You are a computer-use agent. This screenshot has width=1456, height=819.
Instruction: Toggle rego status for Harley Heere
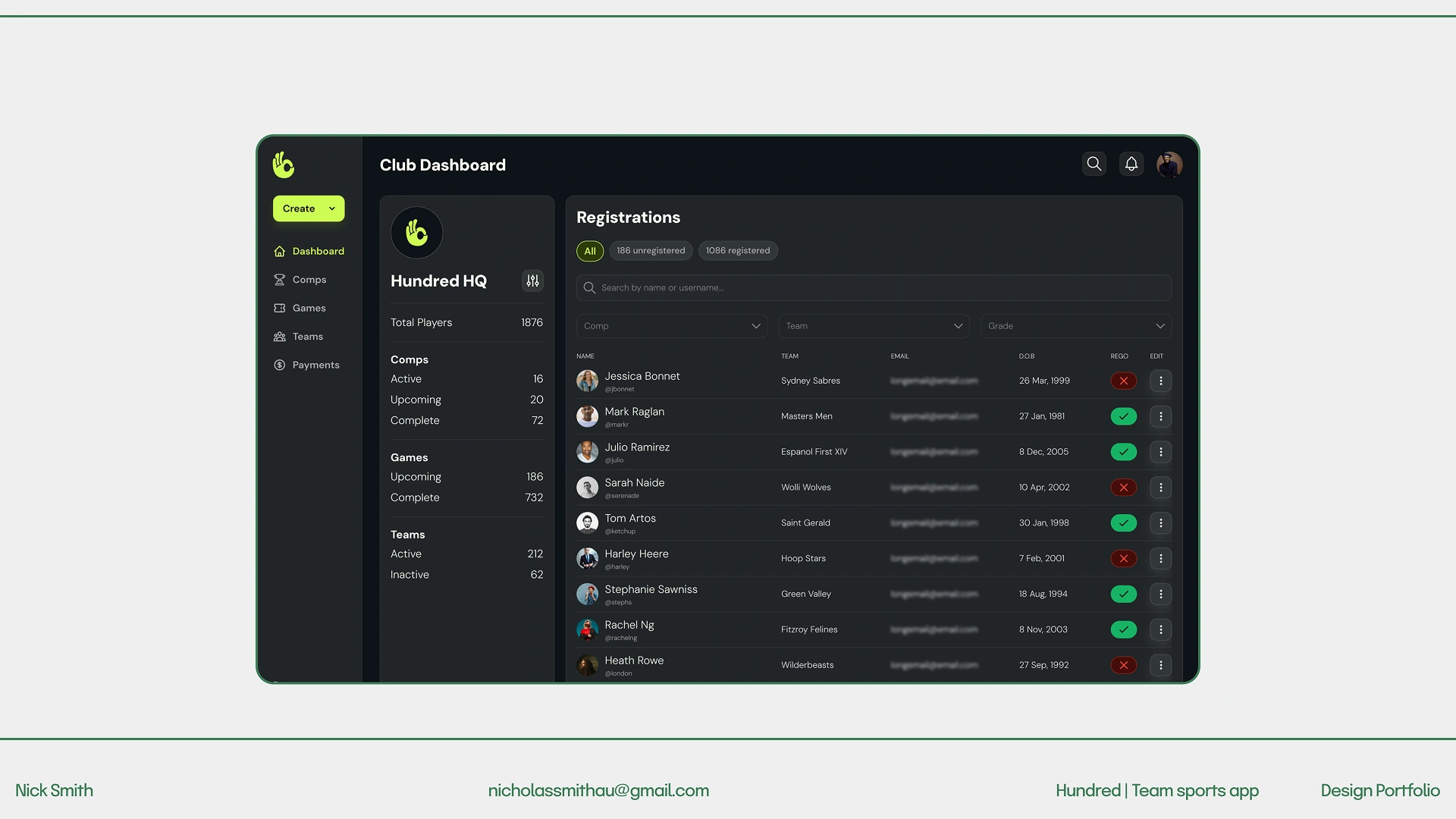1123,559
